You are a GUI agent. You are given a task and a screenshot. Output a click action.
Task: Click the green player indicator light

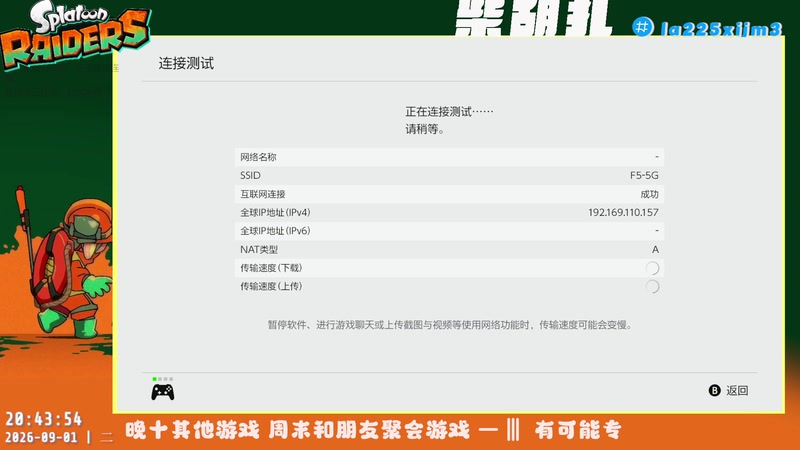tap(154, 379)
